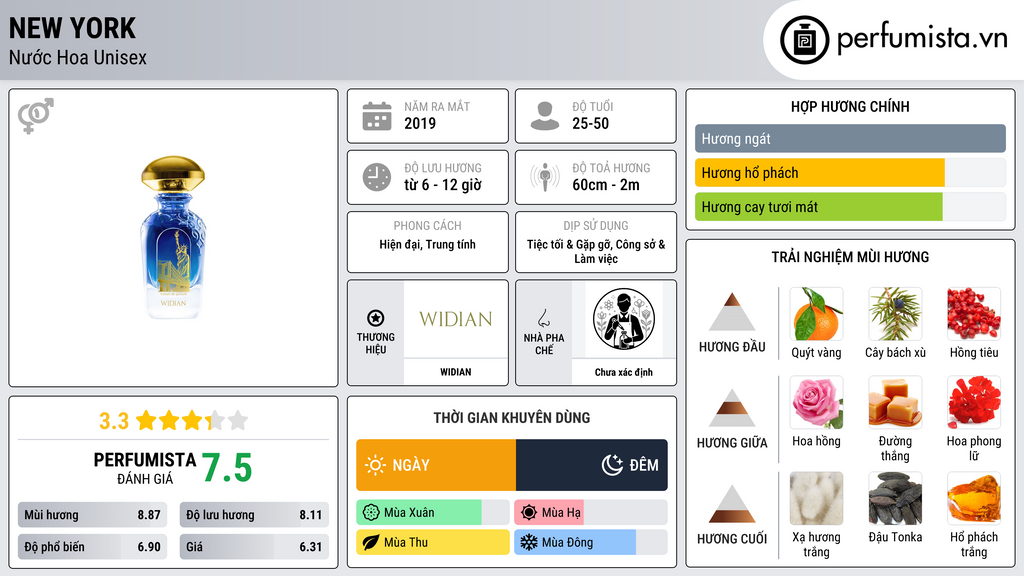The image size is (1024, 576).
Task: Click the leaf icon for Mùa Thu
Action: [371, 542]
